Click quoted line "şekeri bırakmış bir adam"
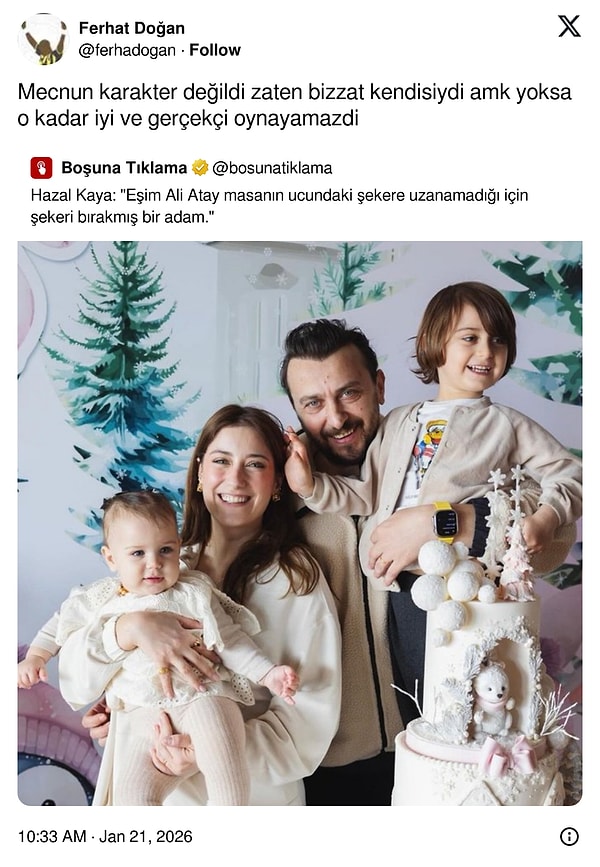Screen dimensions: 600x867 point(122,217)
